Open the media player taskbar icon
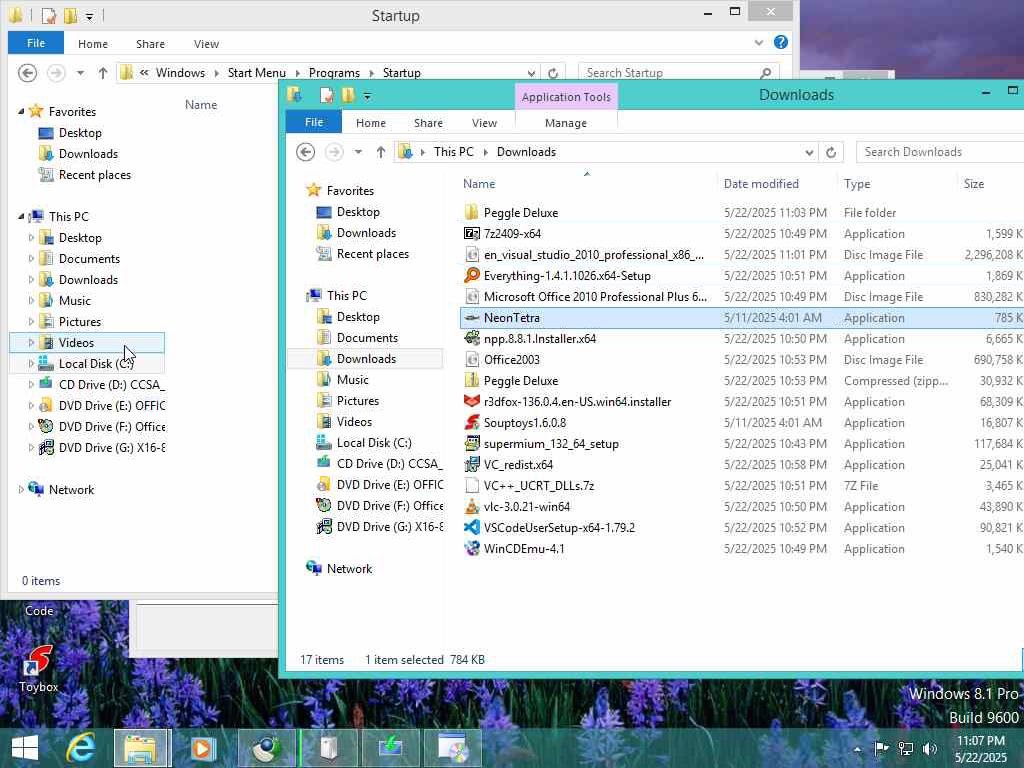Viewport: 1024px width, 768px height. 203,748
